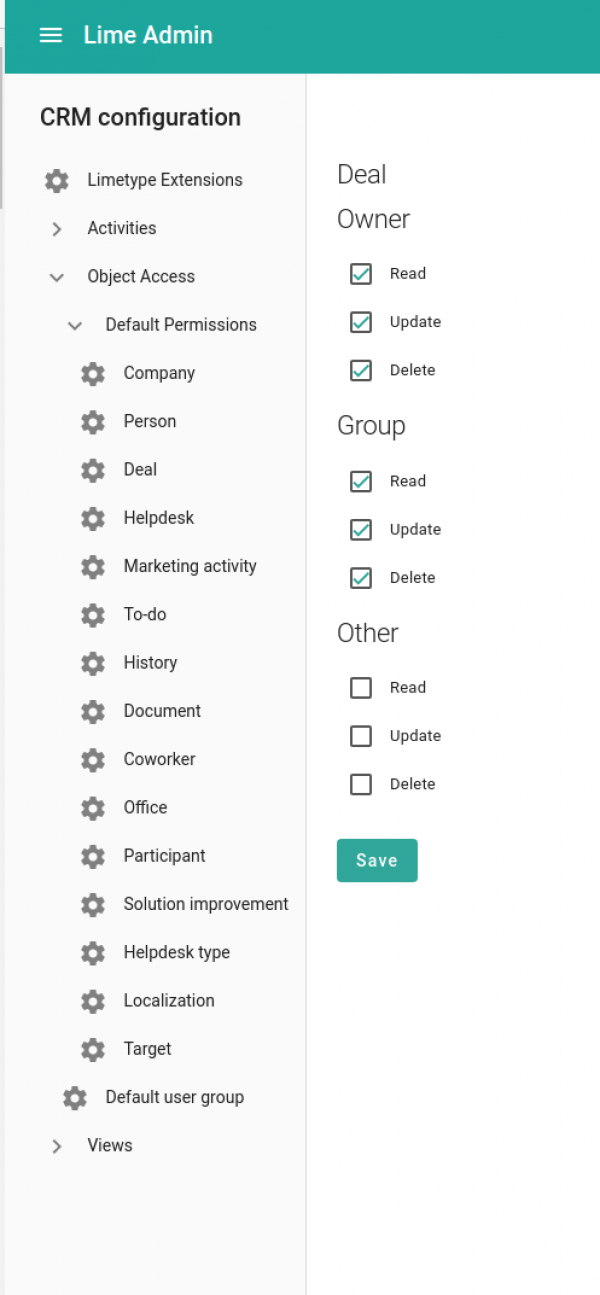Click the Lime Admin title
600x1295 pixels.
(x=148, y=35)
